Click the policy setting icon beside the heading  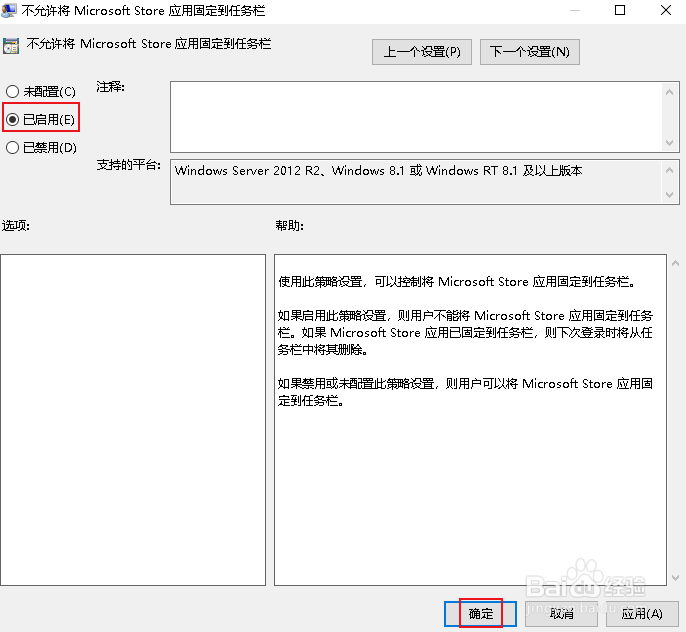pos(11,45)
